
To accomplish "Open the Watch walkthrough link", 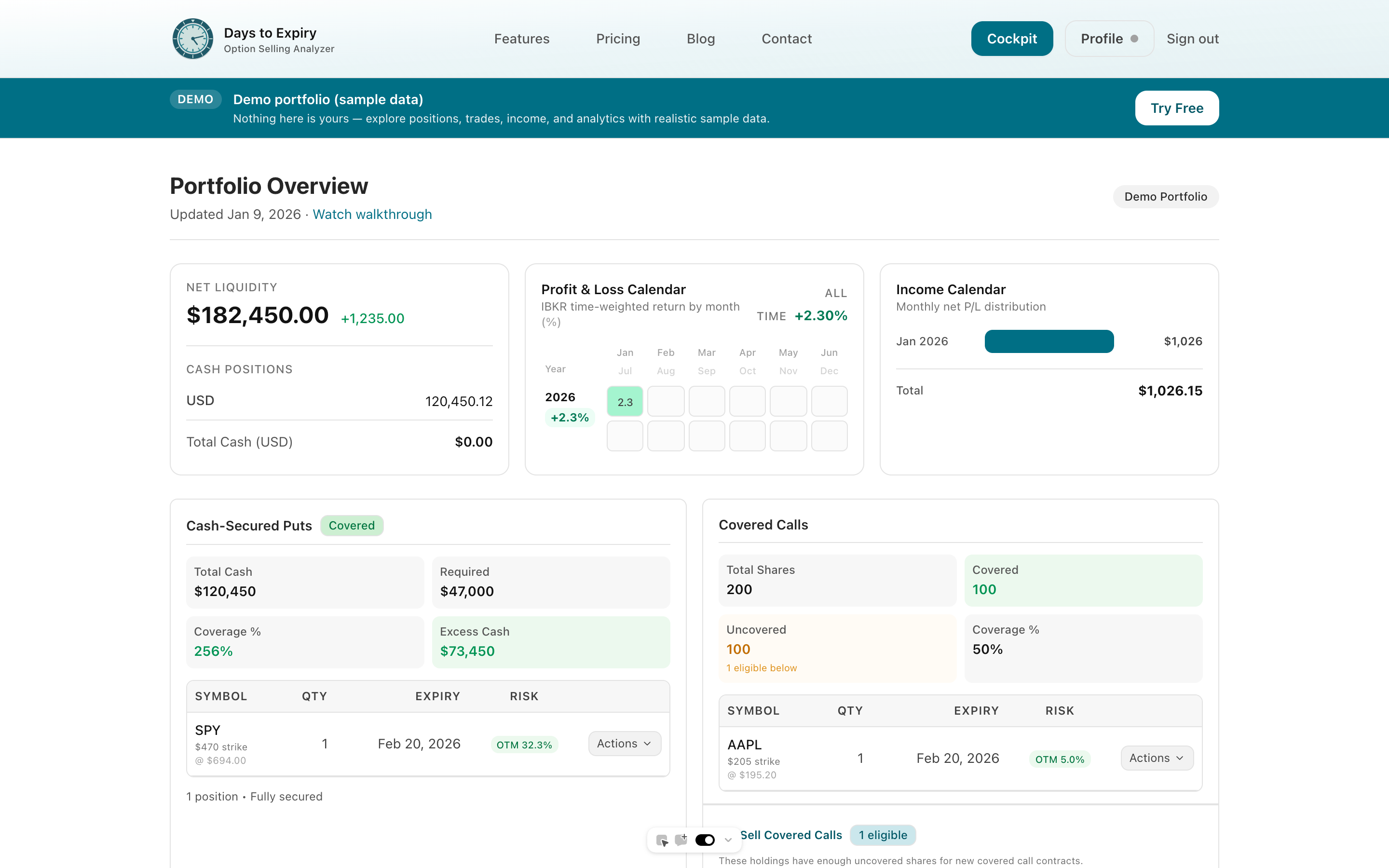I will pos(372,214).
